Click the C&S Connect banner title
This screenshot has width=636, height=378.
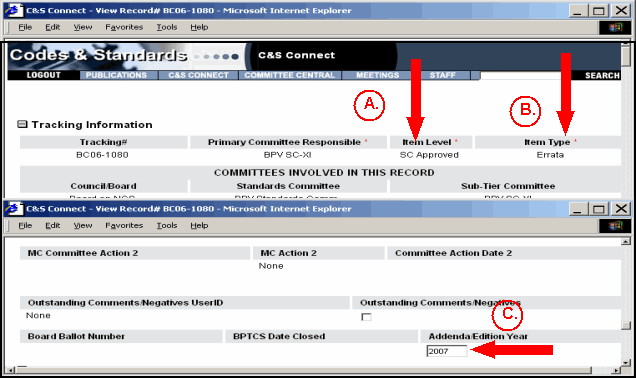pos(297,55)
